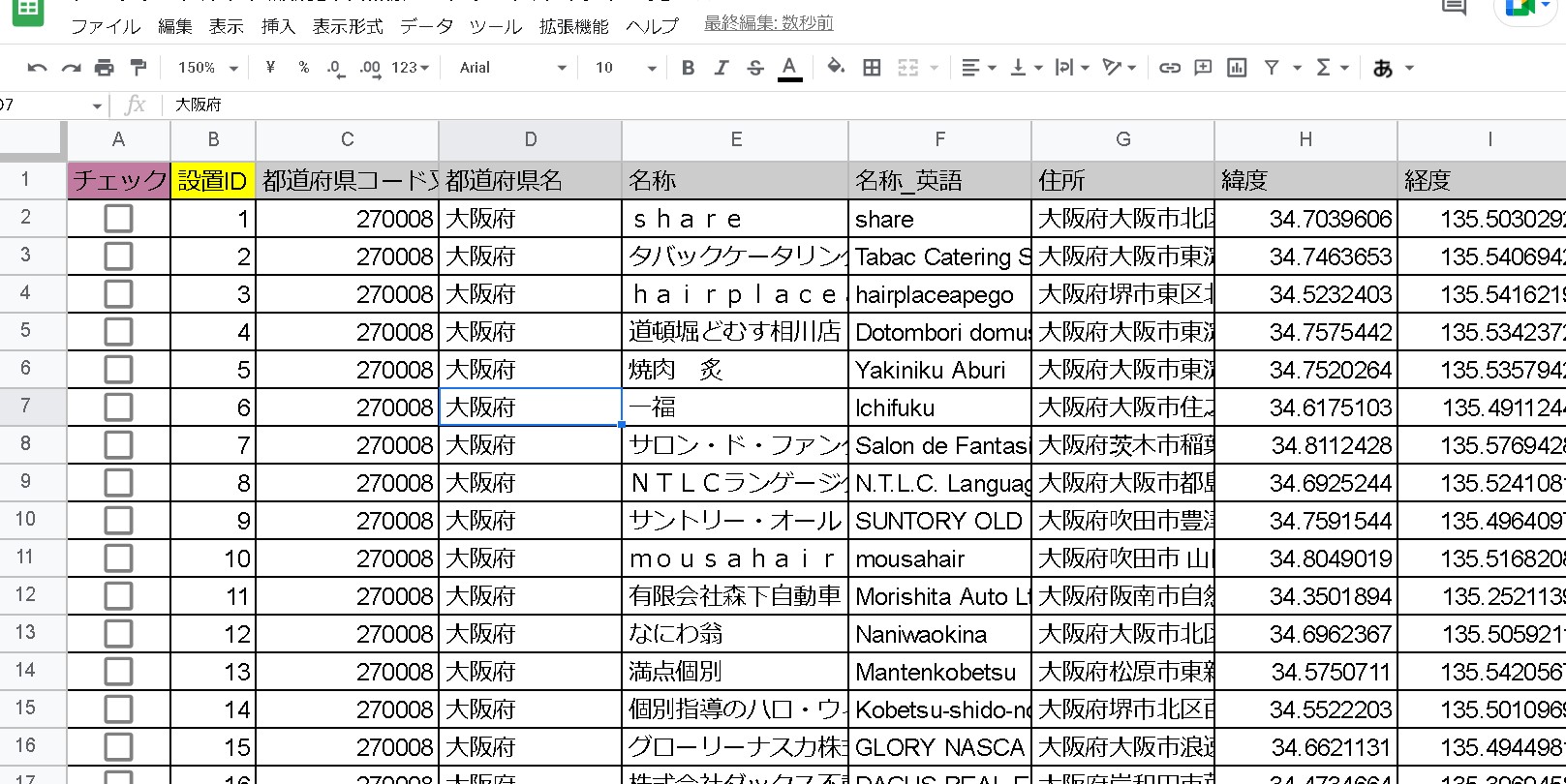Open the merge cells dropdown arrow
This screenshot has height=784, width=1566.
click(x=935, y=68)
